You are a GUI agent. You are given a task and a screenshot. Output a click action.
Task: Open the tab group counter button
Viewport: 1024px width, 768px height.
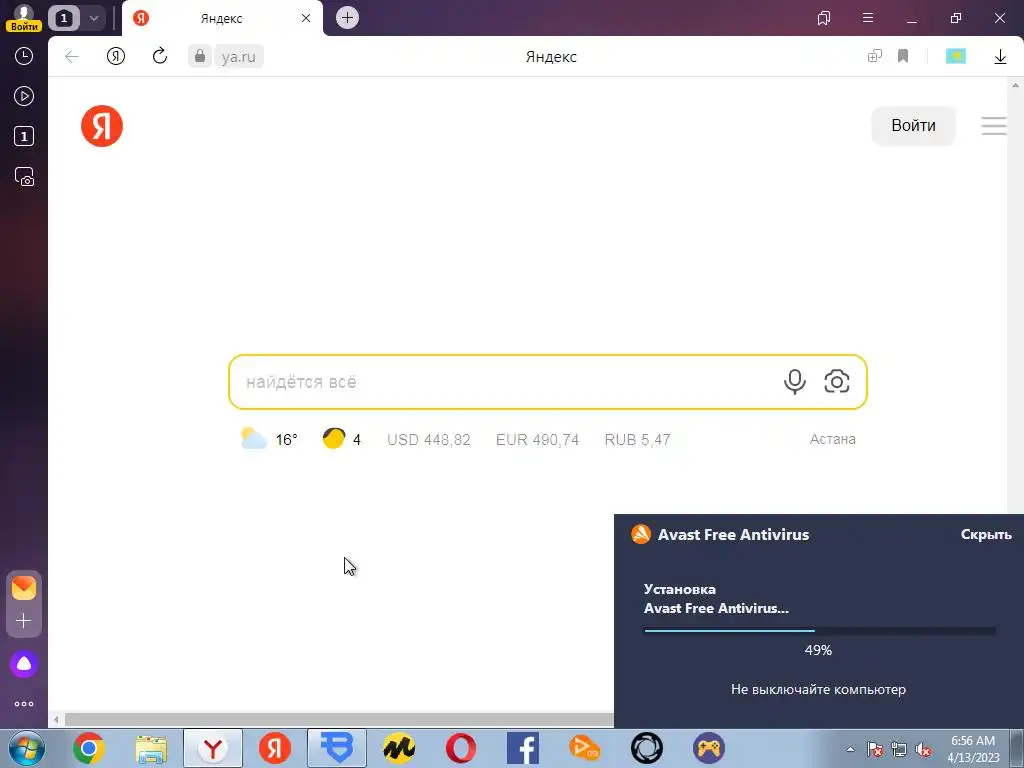[64, 18]
